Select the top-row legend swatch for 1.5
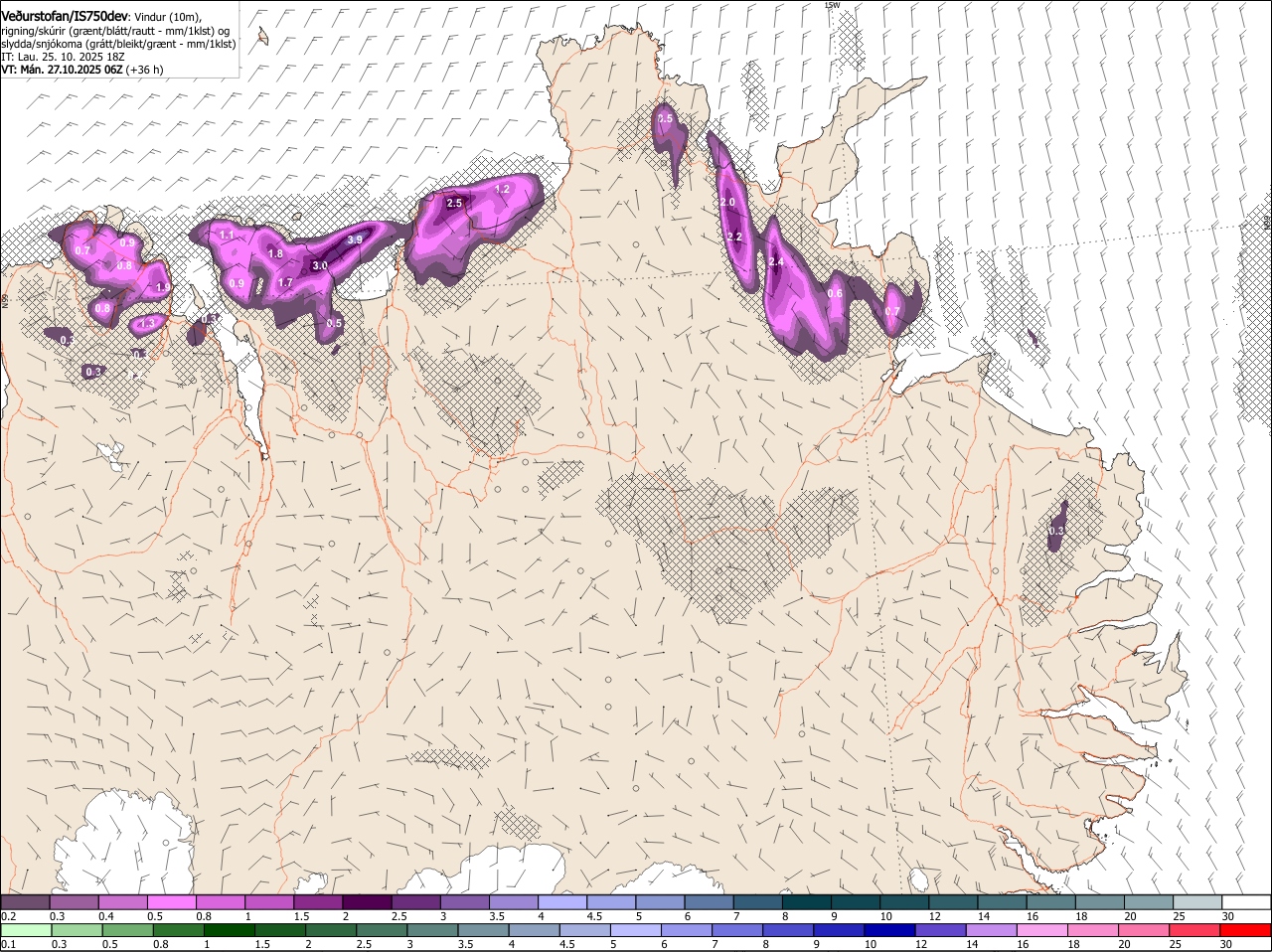The image size is (1272, 952). (x=318, y=901)
